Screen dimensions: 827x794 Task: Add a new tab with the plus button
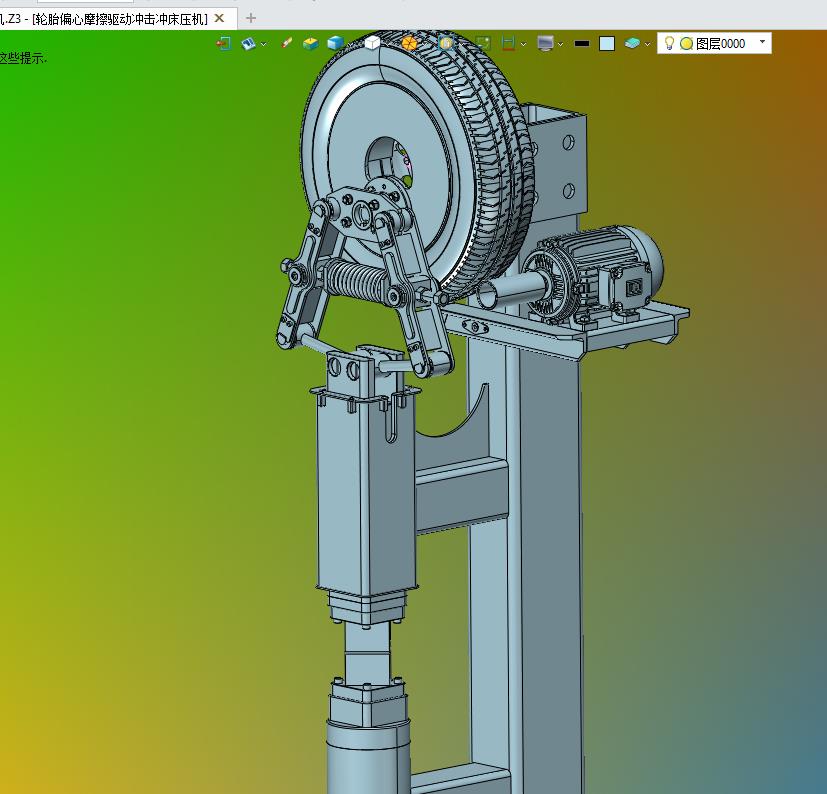pos(251,18)
